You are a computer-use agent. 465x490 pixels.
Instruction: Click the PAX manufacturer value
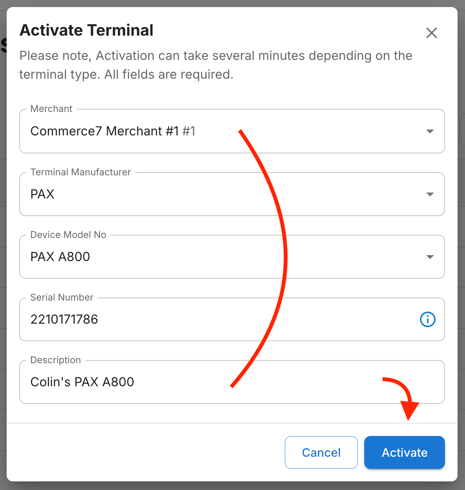point(42,194)
